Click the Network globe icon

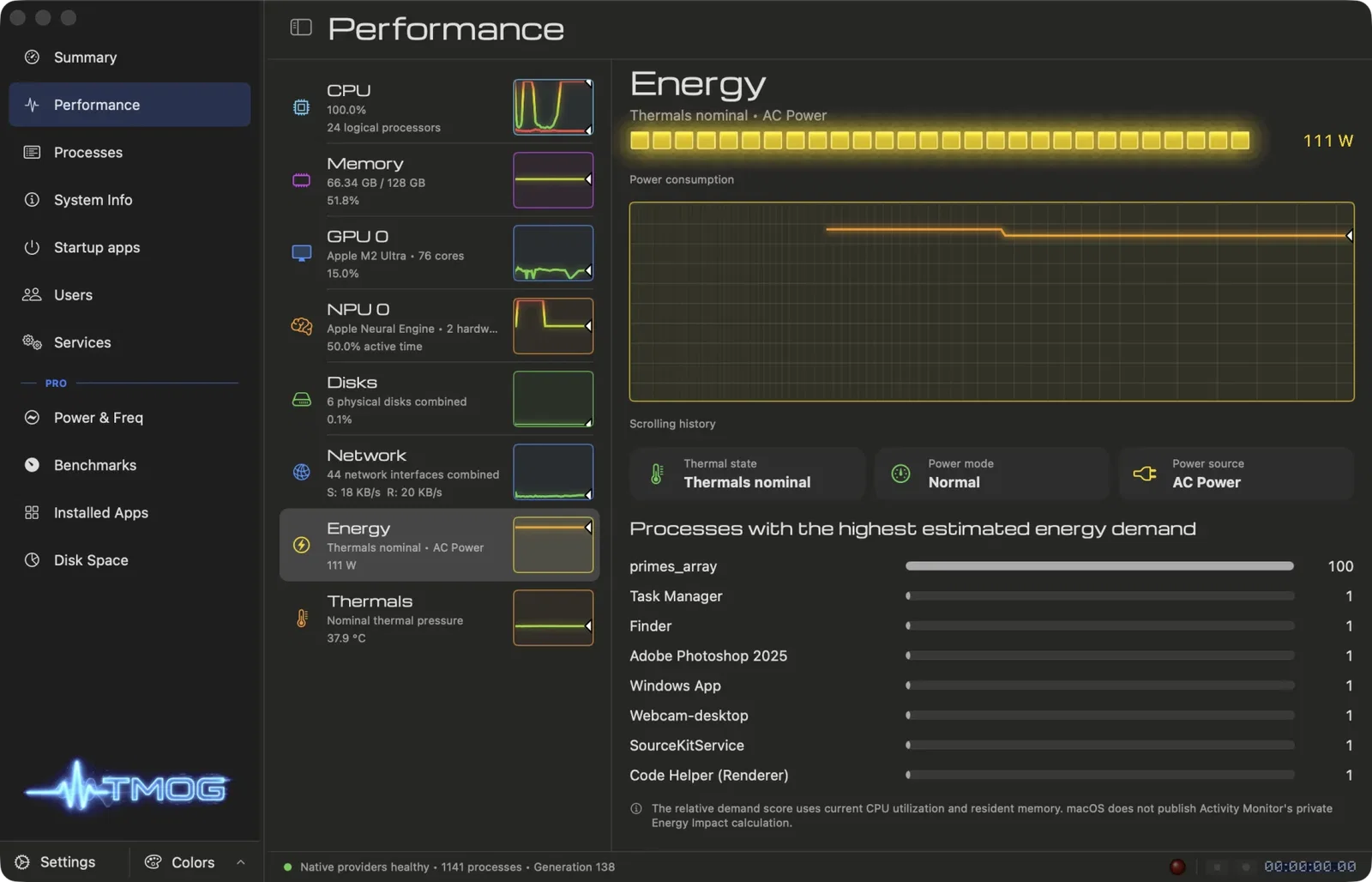click(x=301, y=472)
